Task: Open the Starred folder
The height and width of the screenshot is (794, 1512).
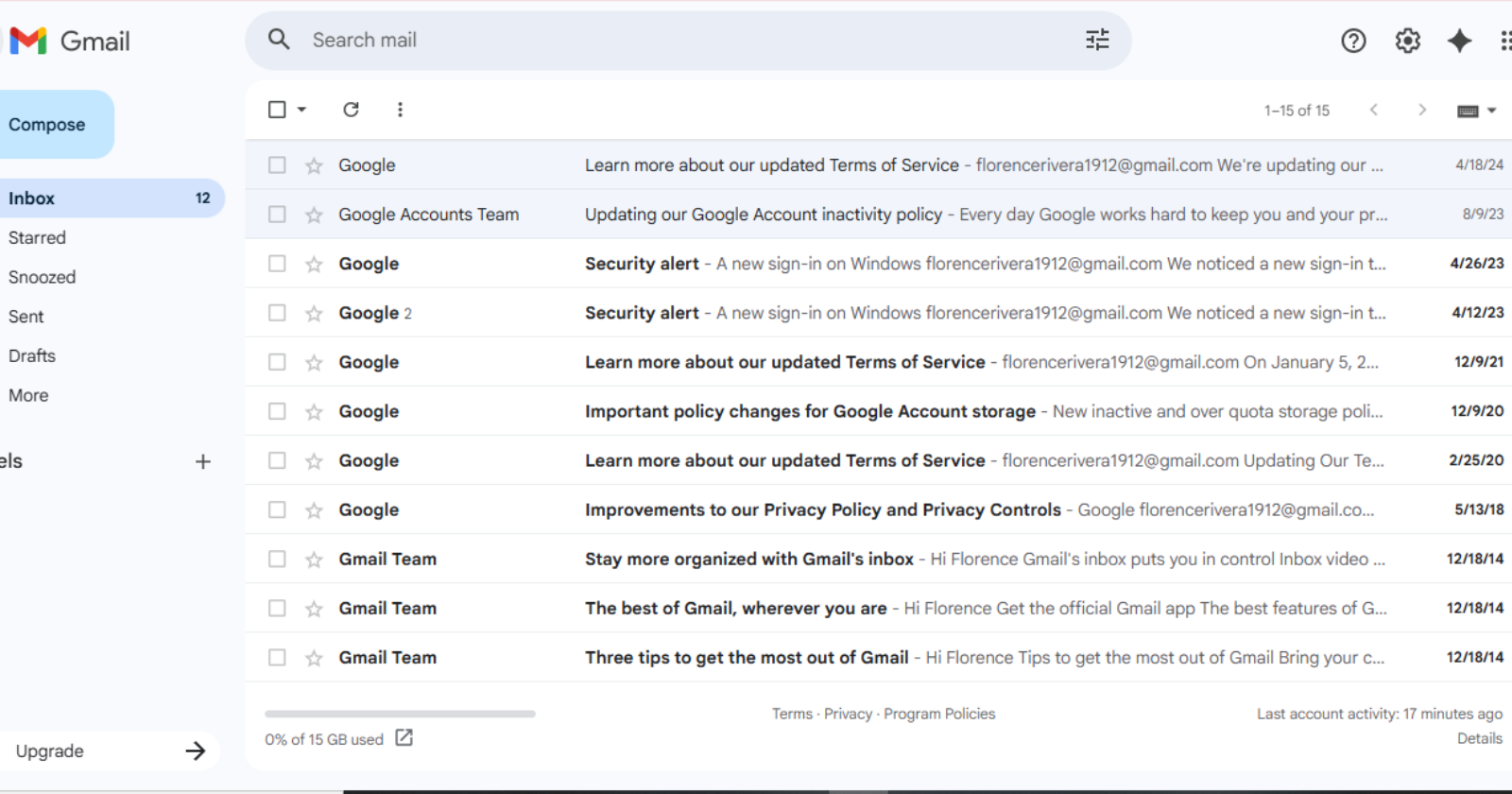Action: pyautogui.click(x=37, y=237)
